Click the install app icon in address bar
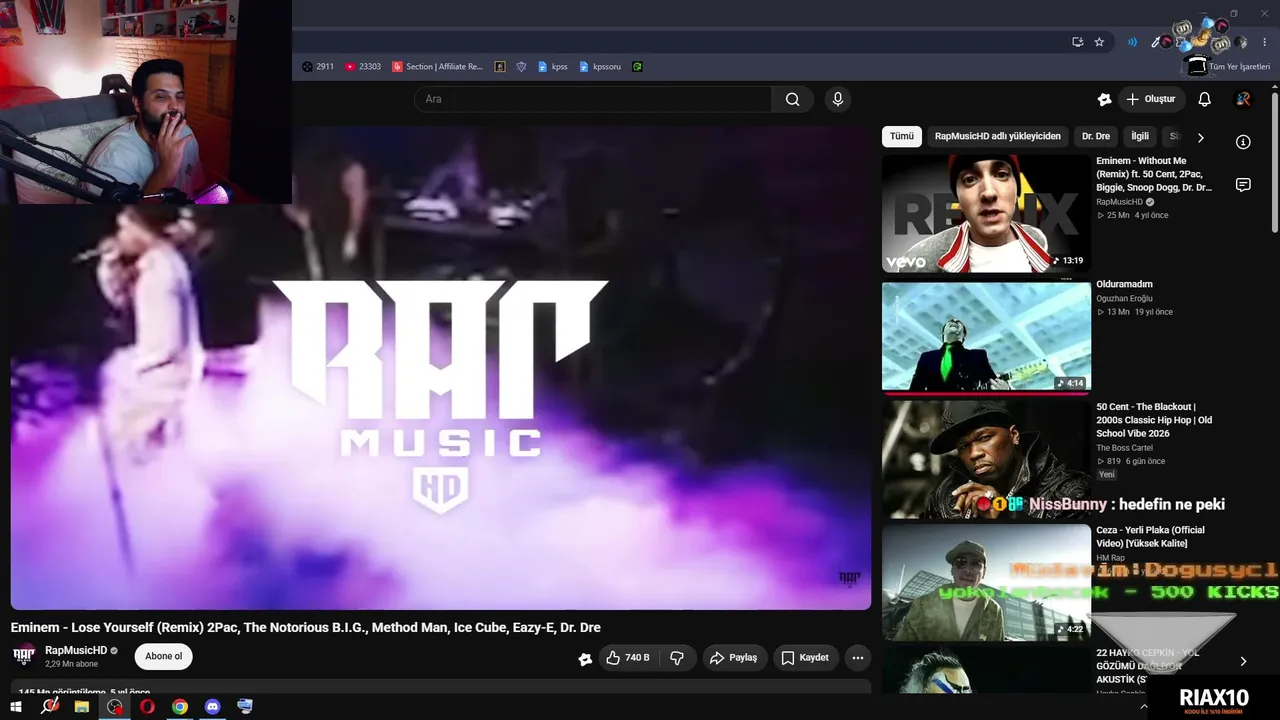This screenshot has height=720, width=1280. pos(1077,42)
